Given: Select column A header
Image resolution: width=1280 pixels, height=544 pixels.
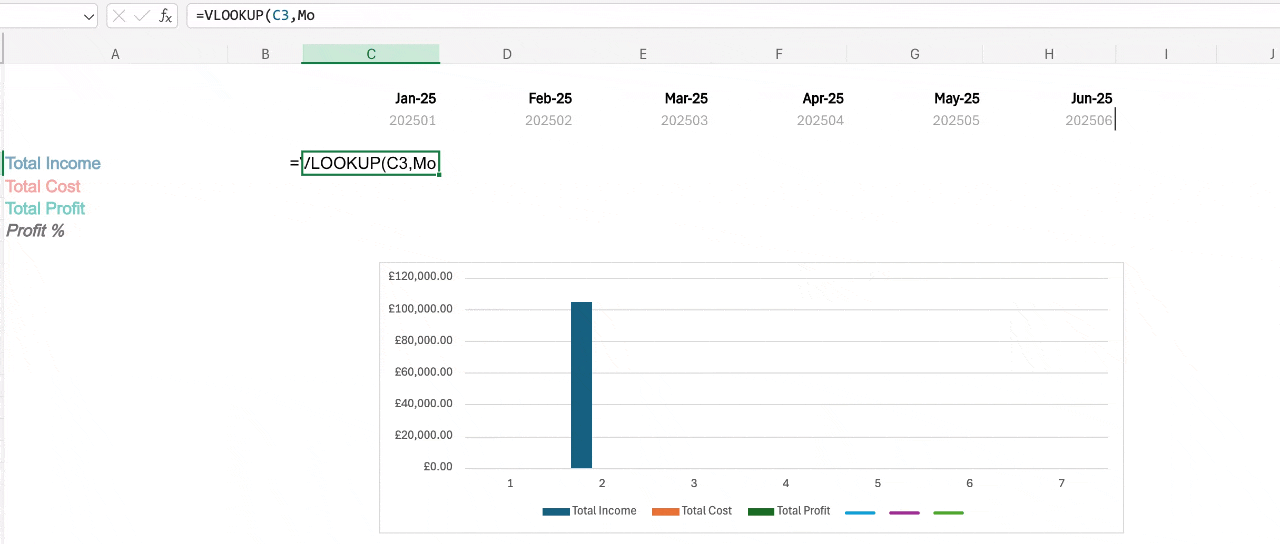Looking at the screenshot, I should pyautogui.click(x=115, y=54).
